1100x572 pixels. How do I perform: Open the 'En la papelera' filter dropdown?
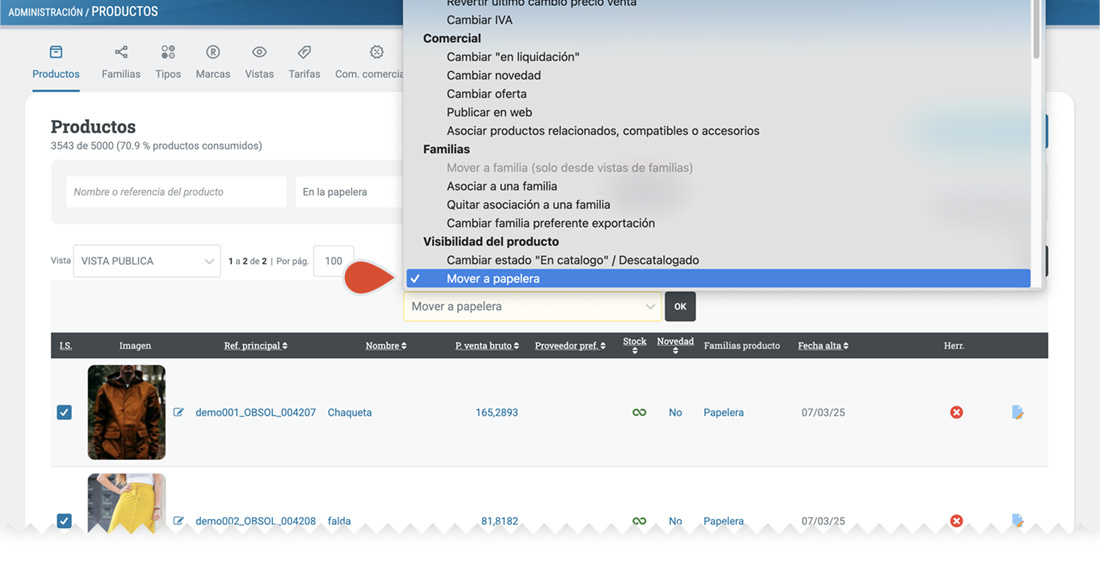tap(349, 192)
